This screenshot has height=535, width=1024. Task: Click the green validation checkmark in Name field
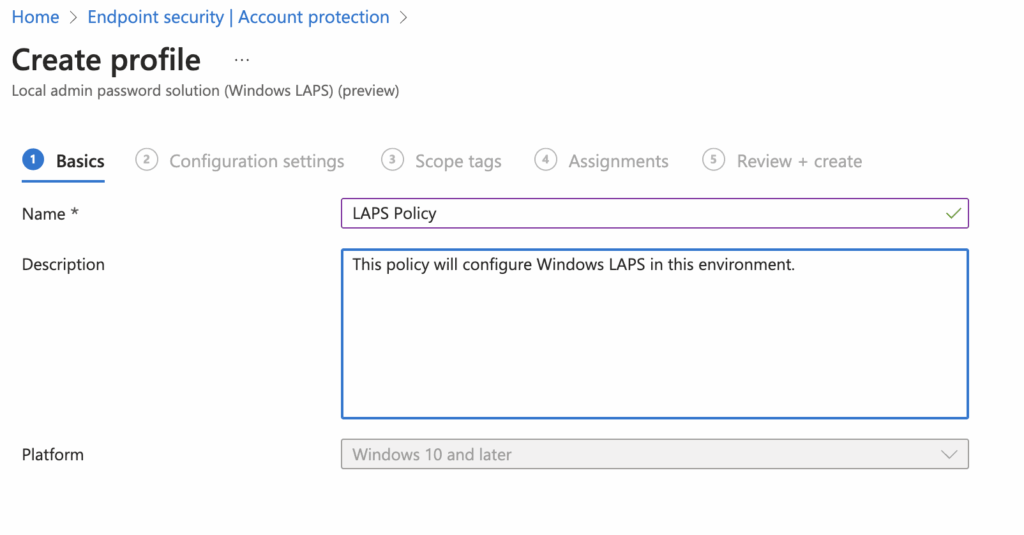pyautogui.click(x=953, y=213)
